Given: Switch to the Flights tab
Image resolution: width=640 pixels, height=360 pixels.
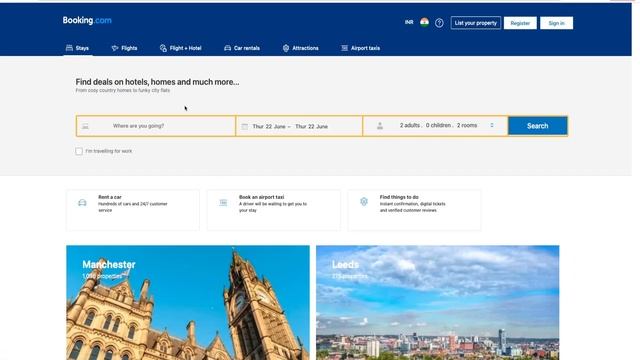Looking at the screenshot, I should (124, 48).
